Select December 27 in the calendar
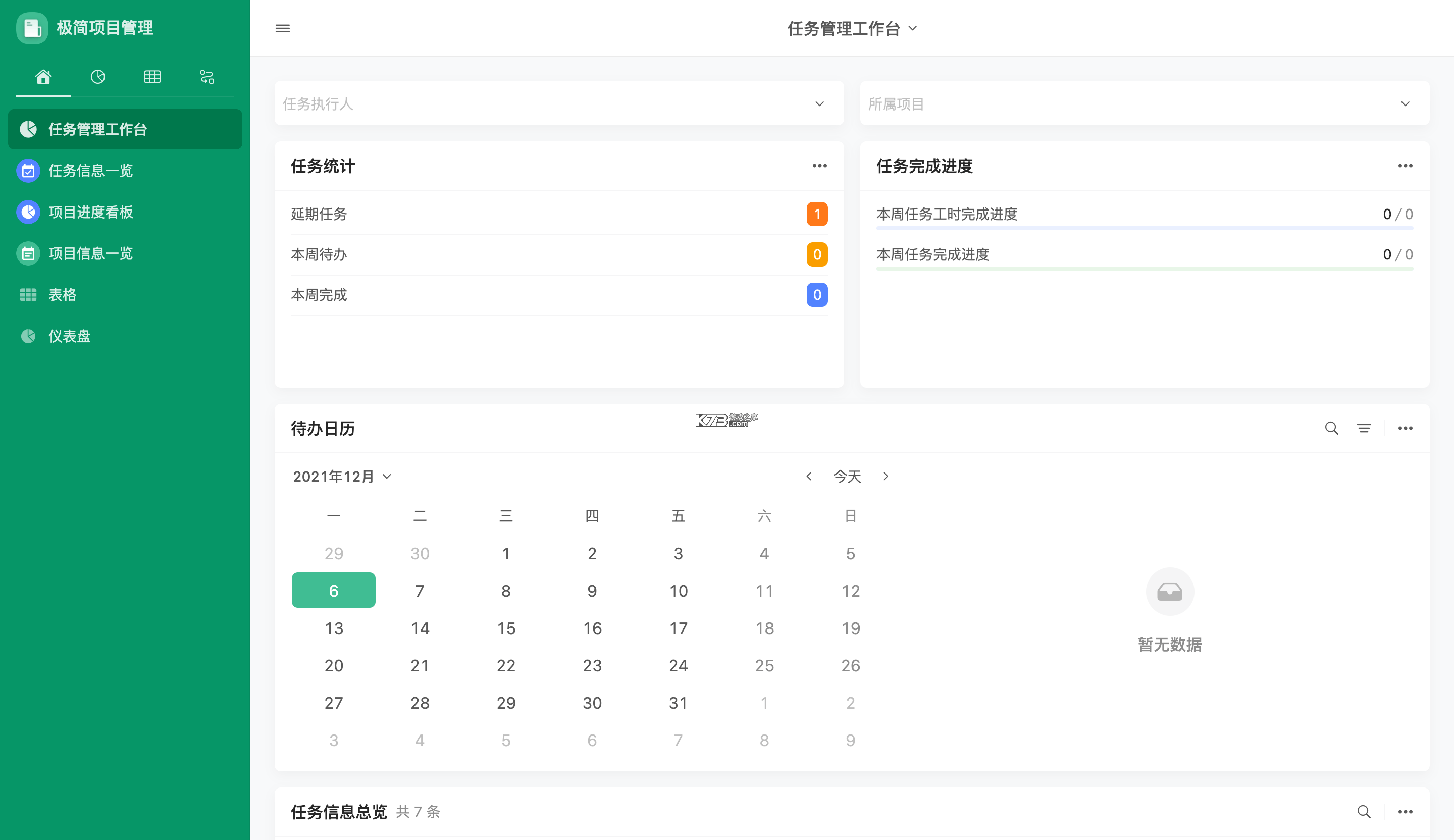Image resolution: width=1454 pixels, height=840 pixels. (x=334, y=703)
